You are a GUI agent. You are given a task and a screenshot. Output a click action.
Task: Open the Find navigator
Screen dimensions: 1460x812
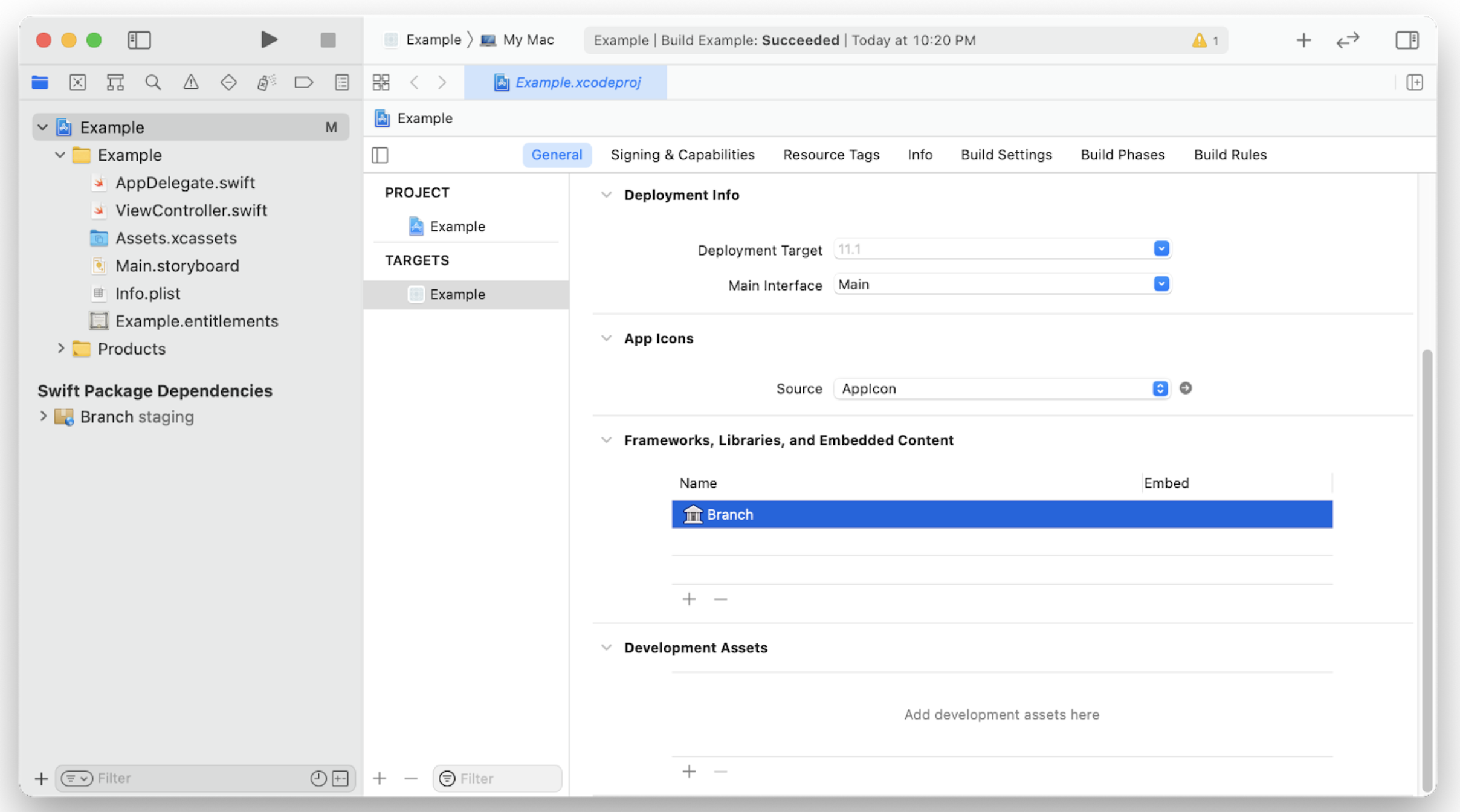pos(153,82)
